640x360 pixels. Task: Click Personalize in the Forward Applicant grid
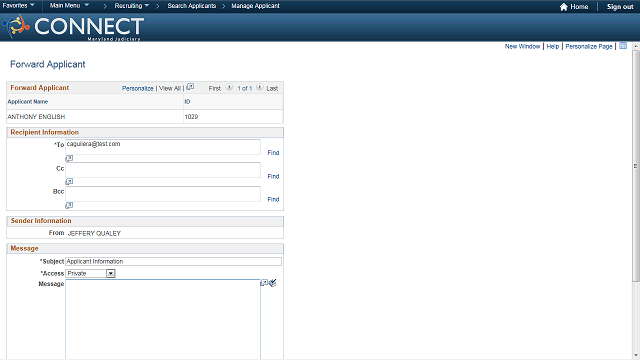tap(138, 88)
